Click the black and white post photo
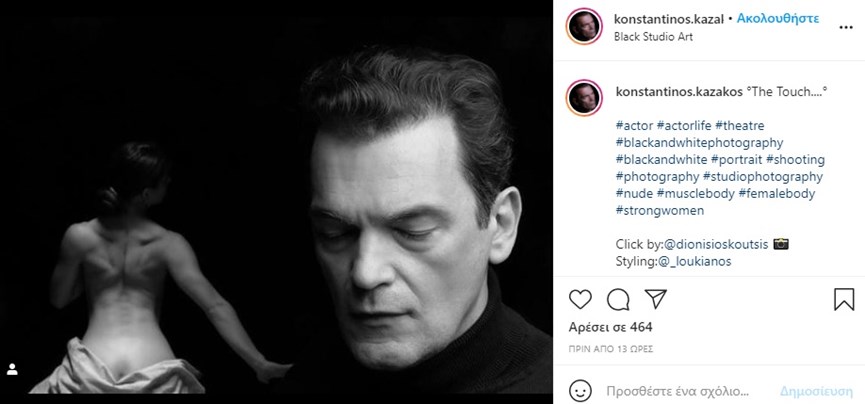 point(277,202)
